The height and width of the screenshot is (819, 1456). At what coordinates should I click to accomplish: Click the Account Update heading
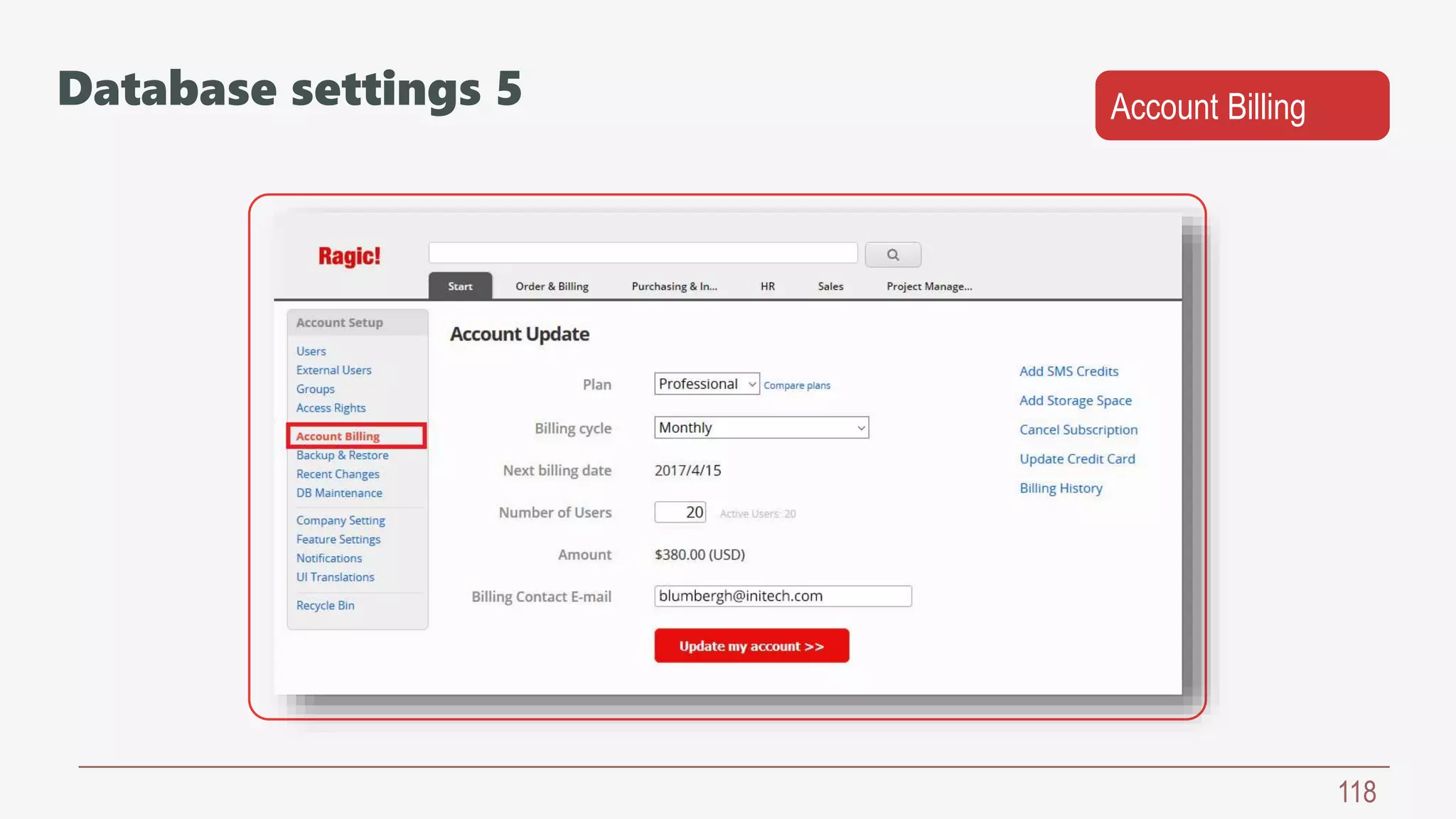[520, 334]
